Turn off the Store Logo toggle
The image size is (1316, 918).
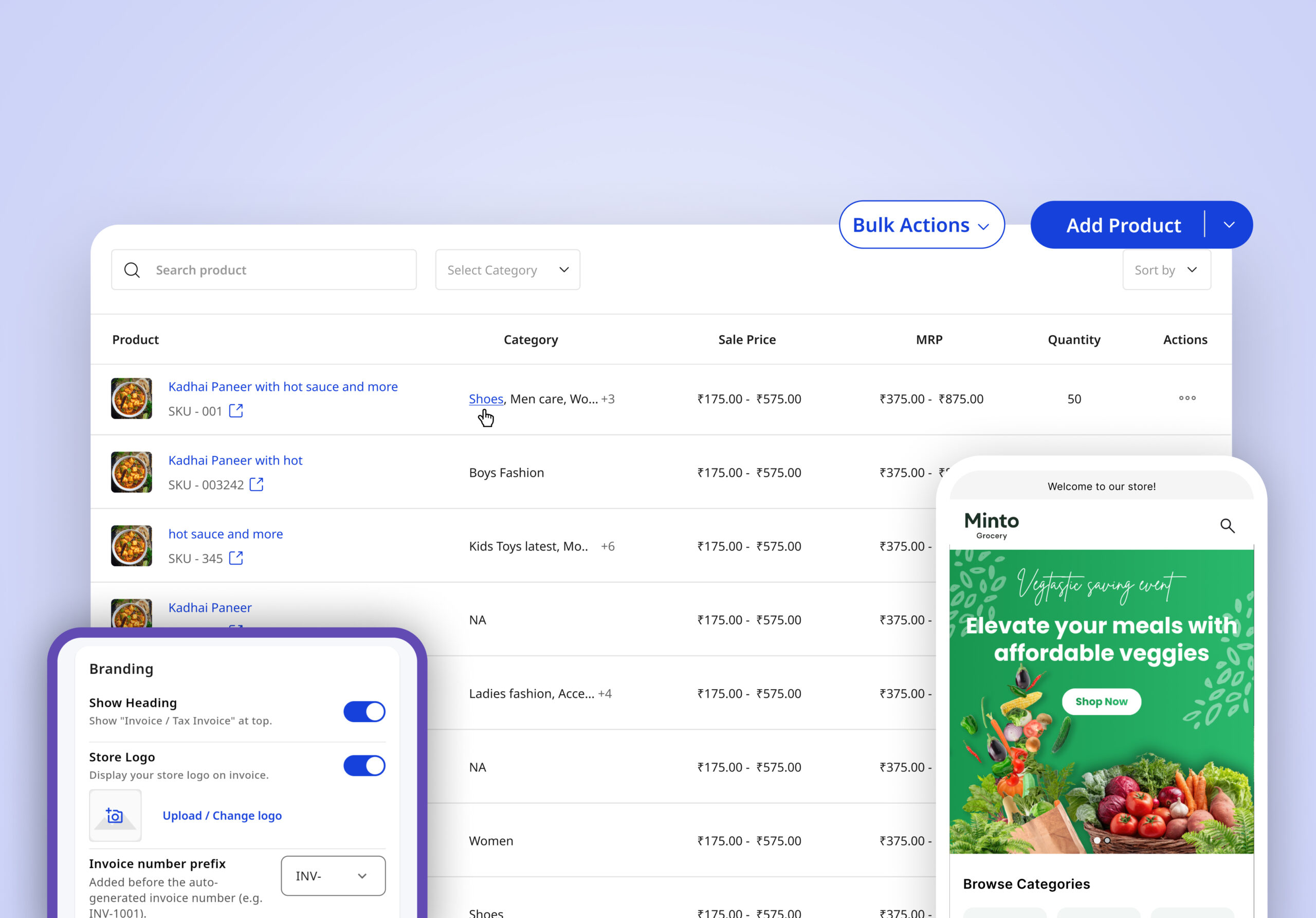click(x=364, y=765)
